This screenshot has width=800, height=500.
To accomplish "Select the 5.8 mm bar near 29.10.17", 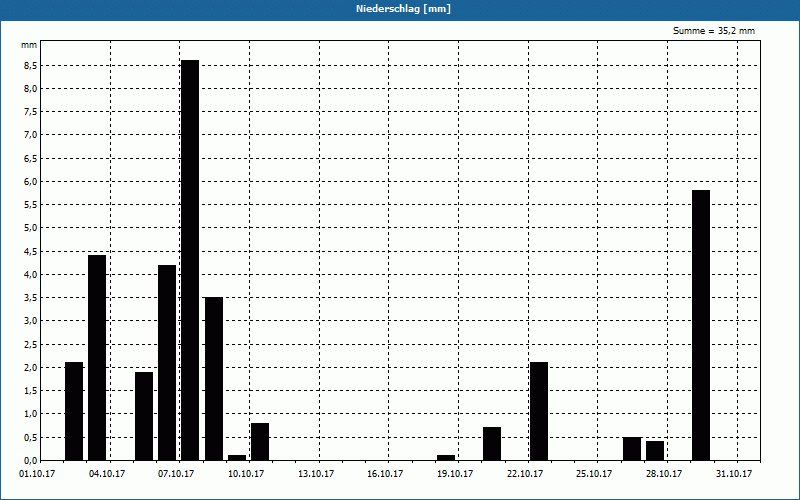I will [701, 326].
